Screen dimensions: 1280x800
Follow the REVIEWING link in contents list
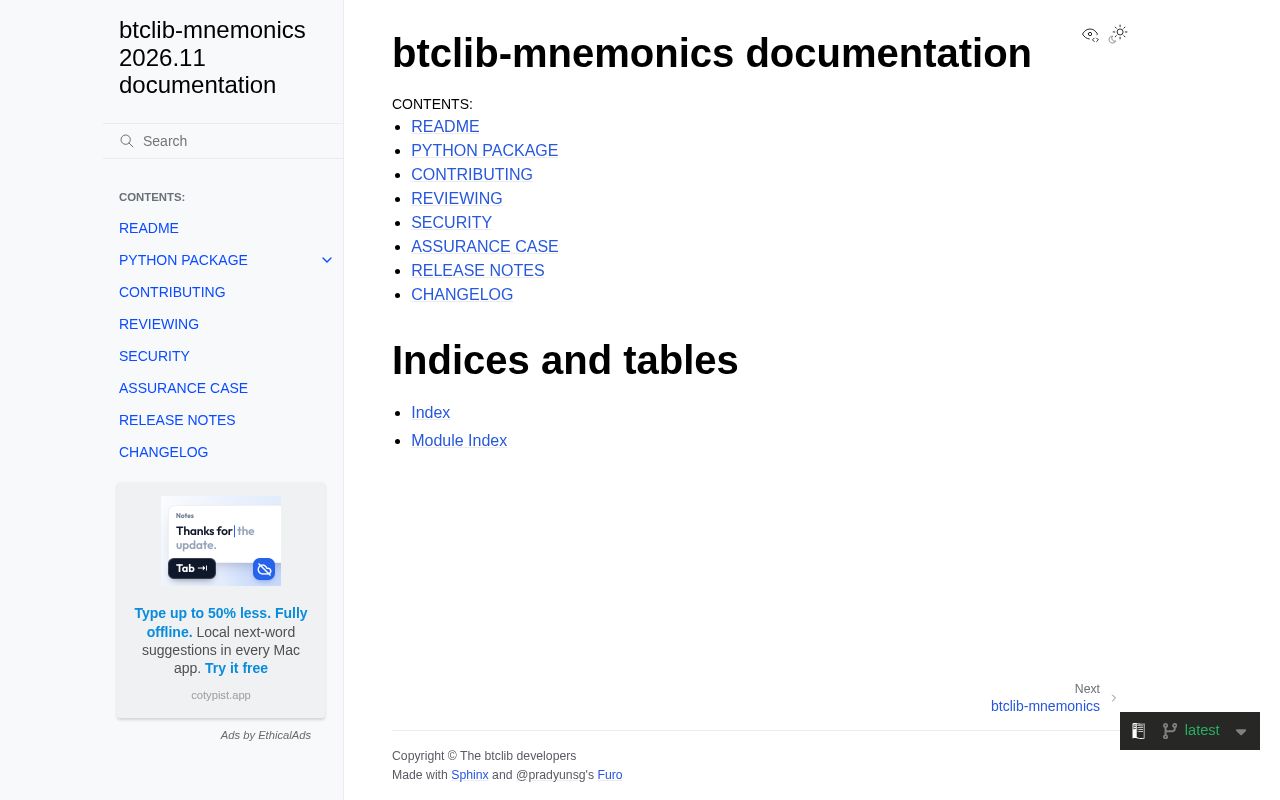(457, 199)
